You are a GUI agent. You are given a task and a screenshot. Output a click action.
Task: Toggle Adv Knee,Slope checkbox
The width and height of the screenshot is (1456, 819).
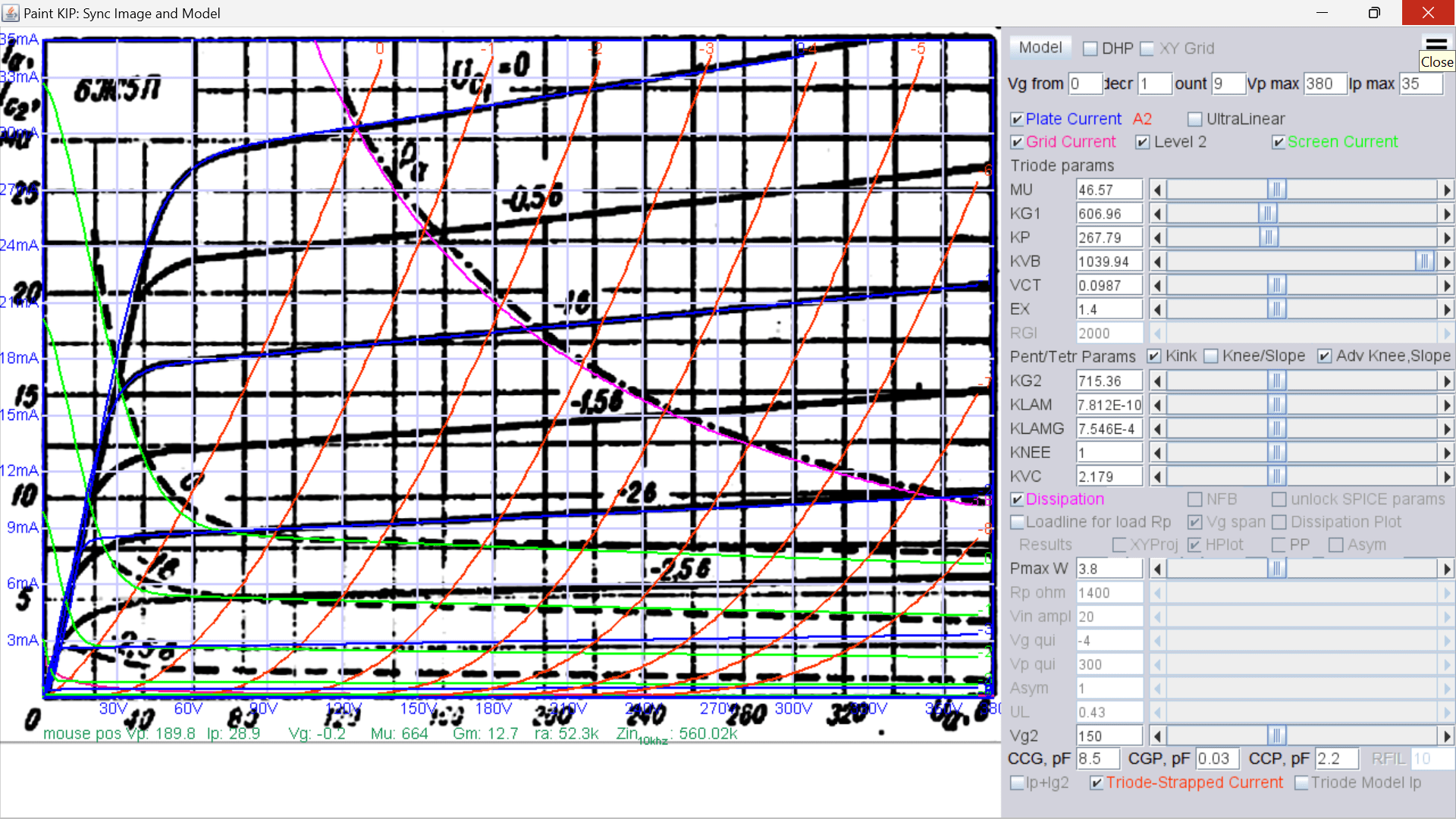(1324, 356)
